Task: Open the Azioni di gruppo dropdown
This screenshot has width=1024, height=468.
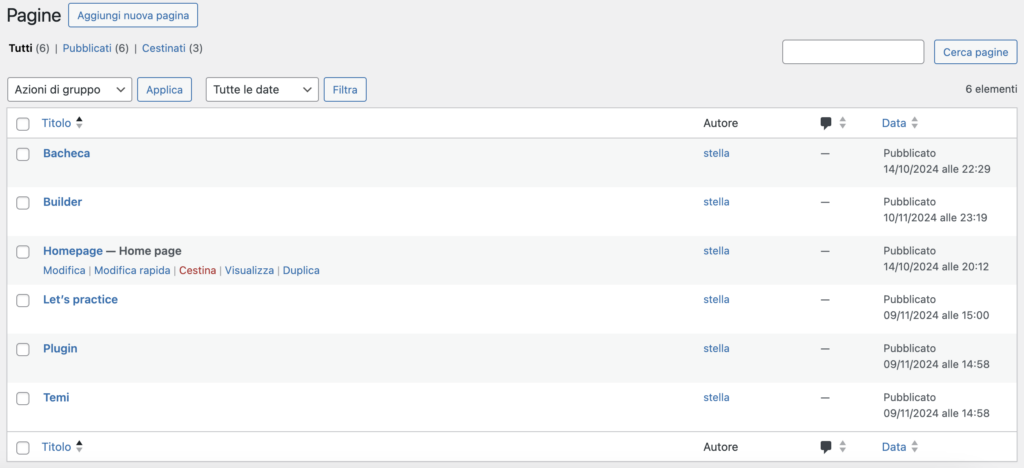Action: (69, 89)
